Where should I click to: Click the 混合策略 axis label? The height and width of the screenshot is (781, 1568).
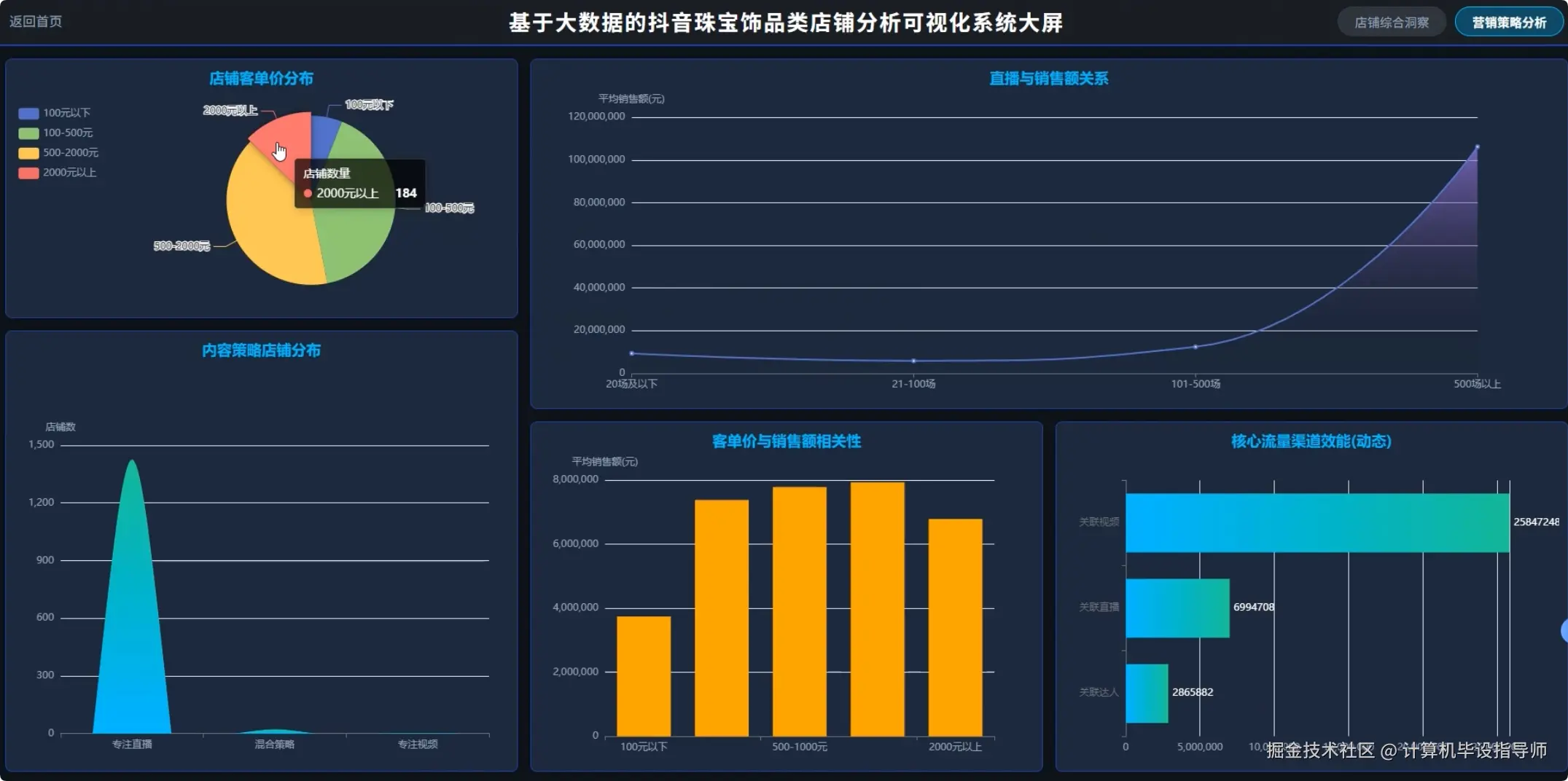pos(274,744)
